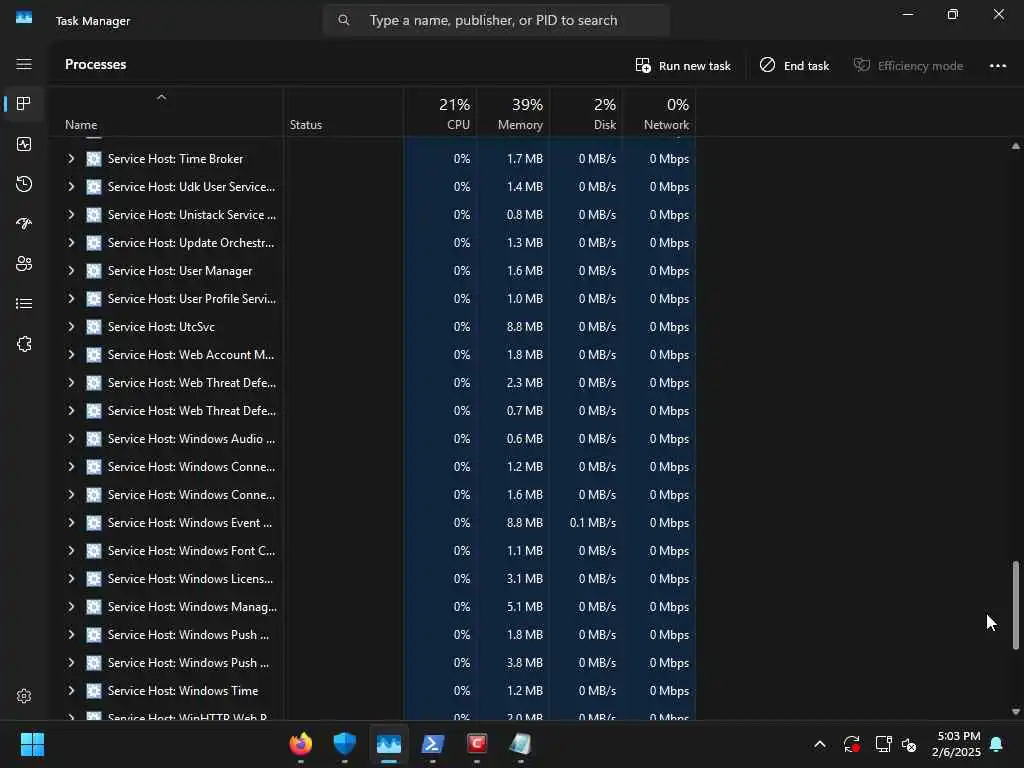Toggle the hamburger navigation menu
Screen dimensions: 1024x768
click(x=24, y=64)
